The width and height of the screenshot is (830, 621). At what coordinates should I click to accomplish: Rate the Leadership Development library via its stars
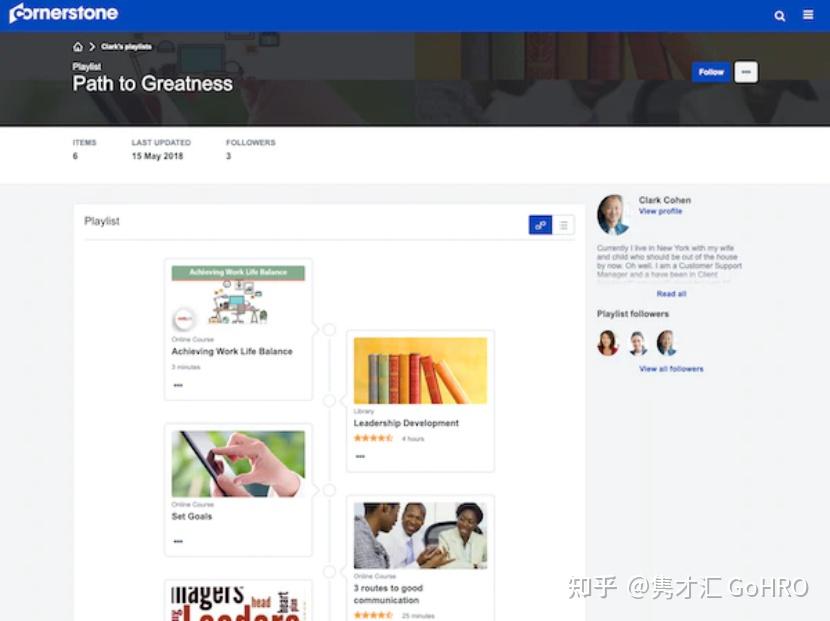(373, 437)
